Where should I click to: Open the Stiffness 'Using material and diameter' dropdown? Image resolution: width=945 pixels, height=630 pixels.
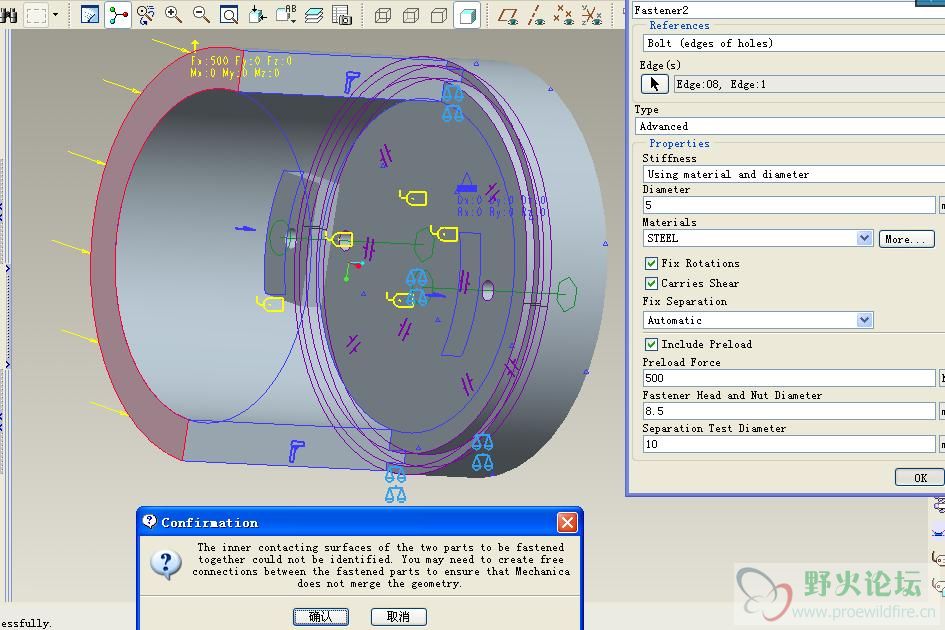794,174
